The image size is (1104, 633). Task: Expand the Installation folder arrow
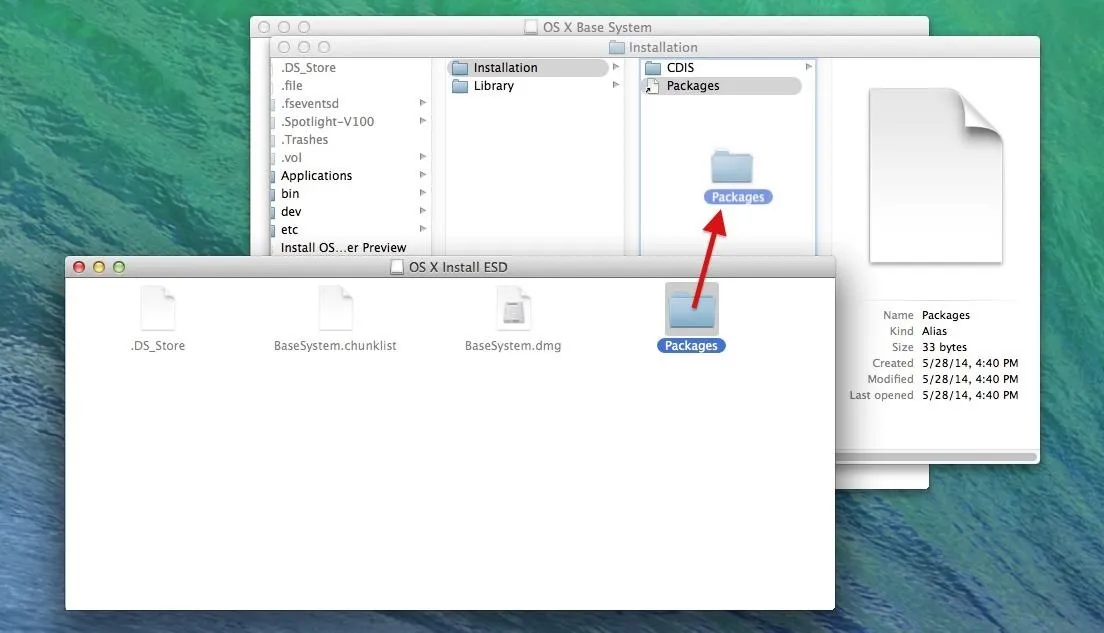pyautogui.click(x=615, y=67)
